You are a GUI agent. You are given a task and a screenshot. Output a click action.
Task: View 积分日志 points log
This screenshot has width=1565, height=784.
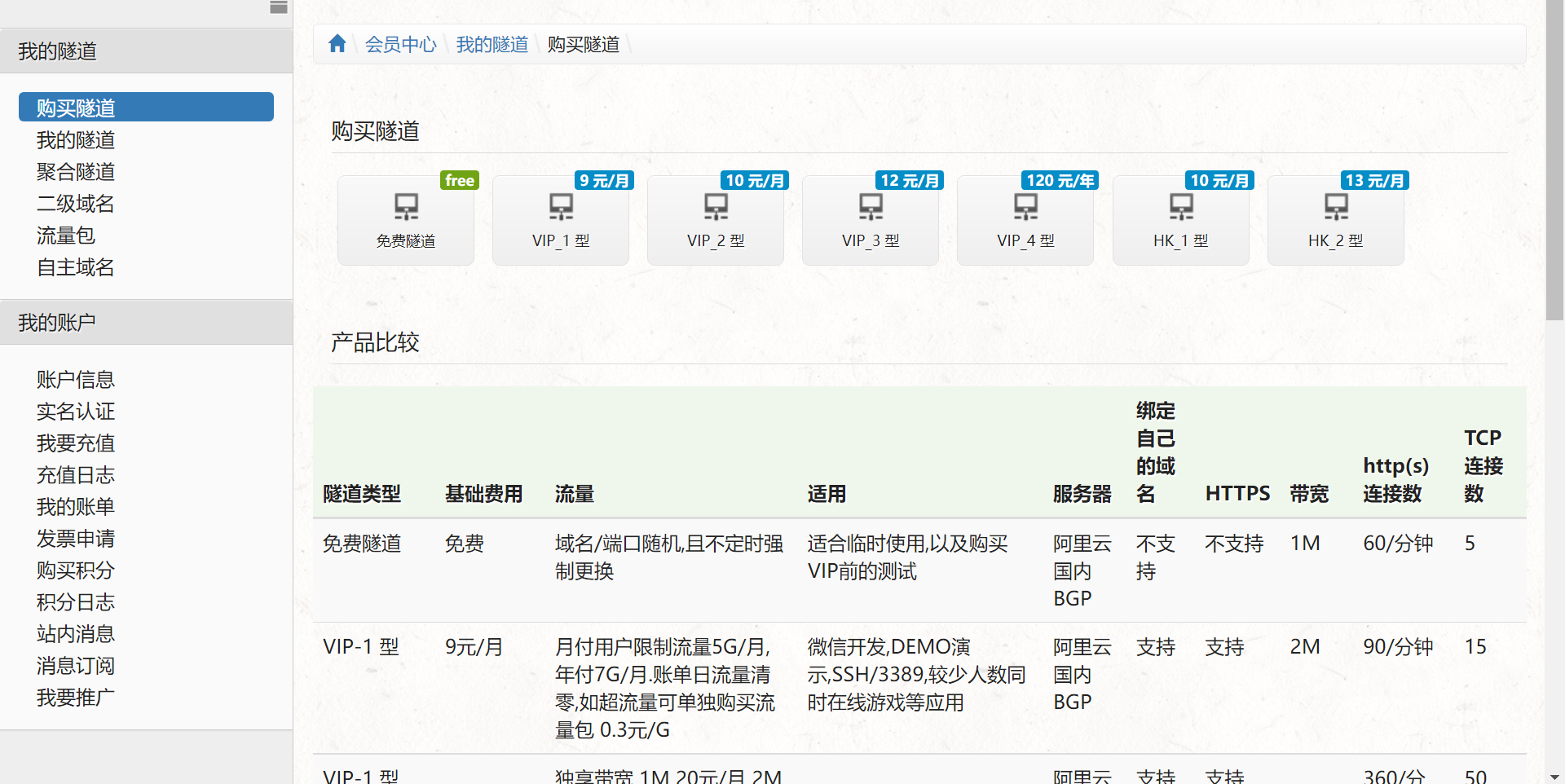(x=76, y=602)
